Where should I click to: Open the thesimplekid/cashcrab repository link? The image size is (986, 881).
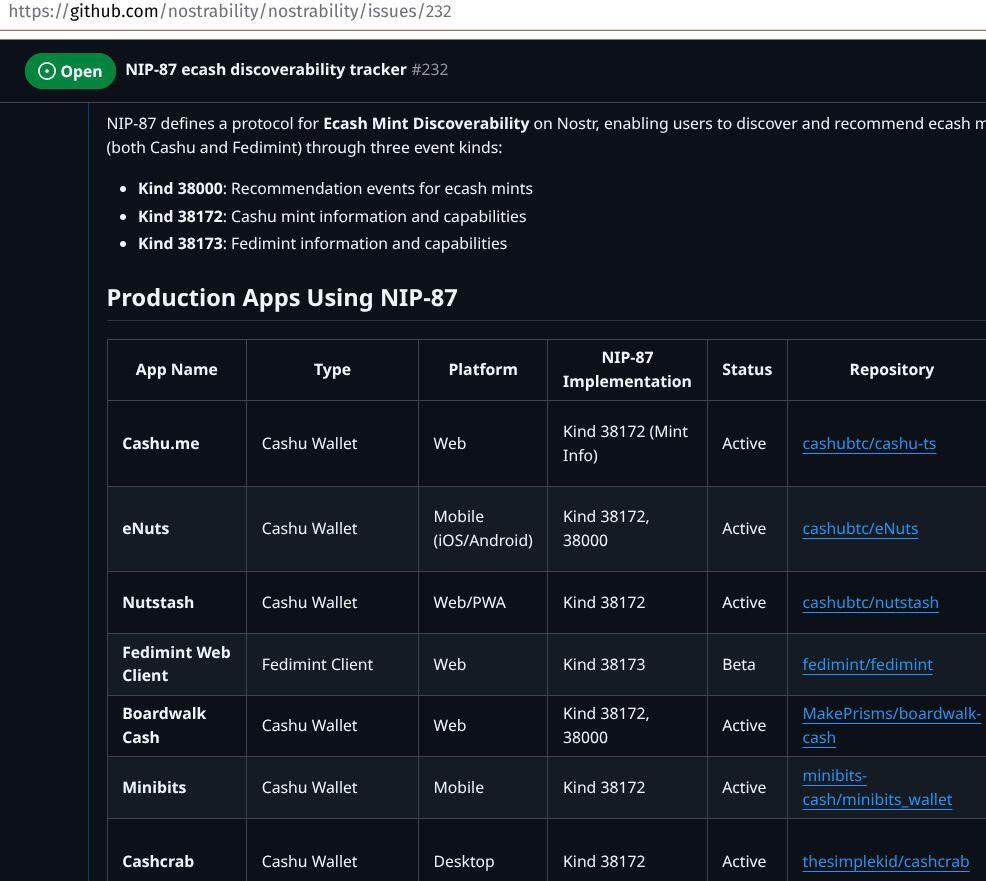point(885,862)
